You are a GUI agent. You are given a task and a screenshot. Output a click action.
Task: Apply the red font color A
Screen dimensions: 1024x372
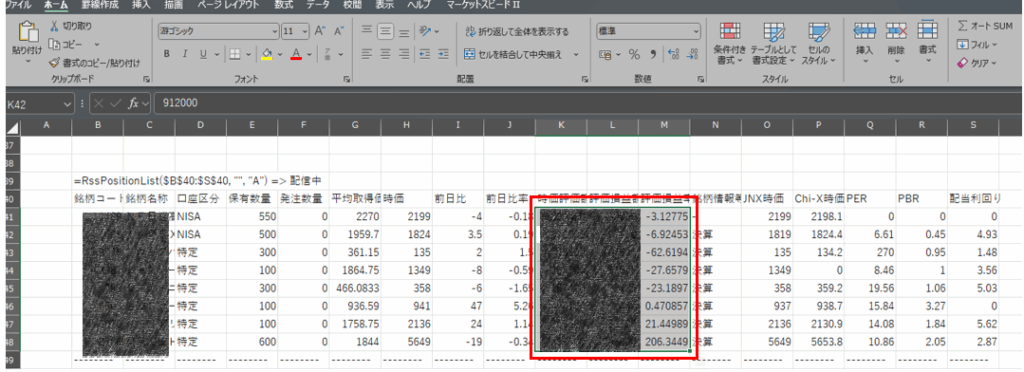click(296, 54)
